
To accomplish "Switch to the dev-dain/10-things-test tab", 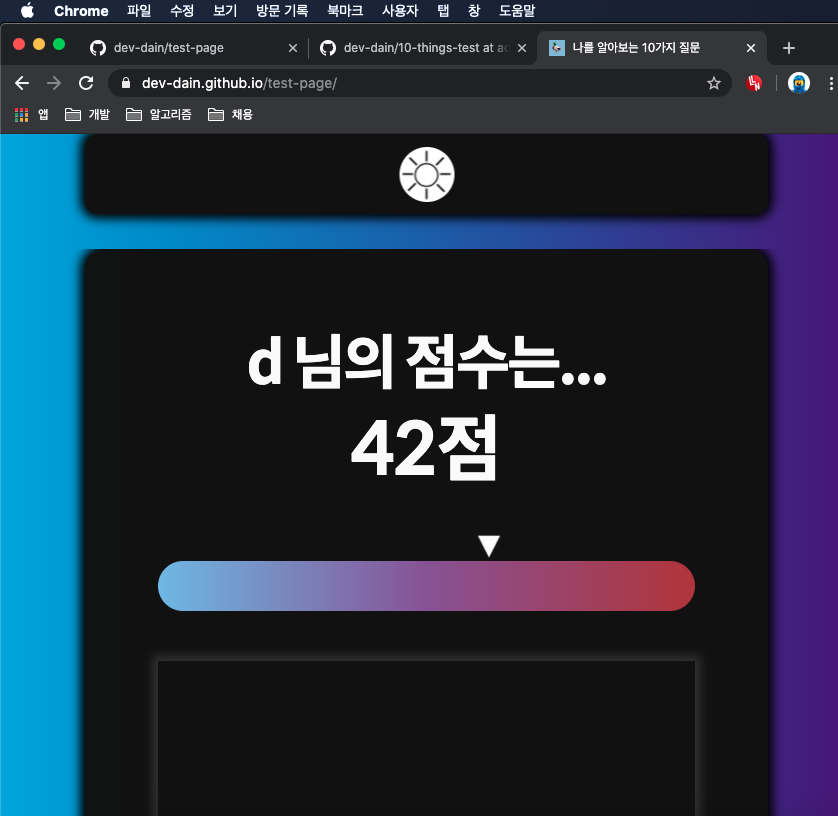I will [423, 48].
